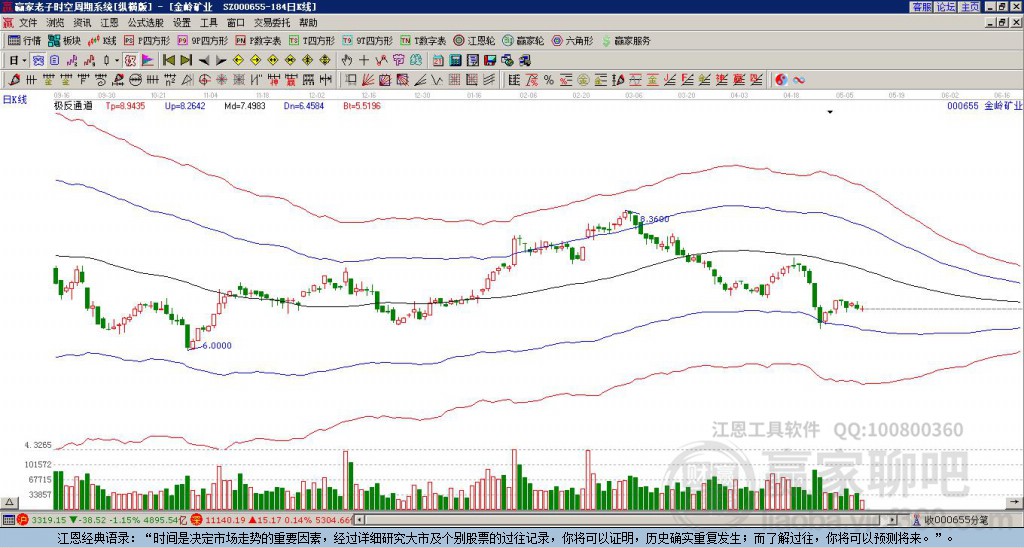1024x548 pixels.
Task: Click the Md=7.4983 value
Action: (x=245, y=106)
